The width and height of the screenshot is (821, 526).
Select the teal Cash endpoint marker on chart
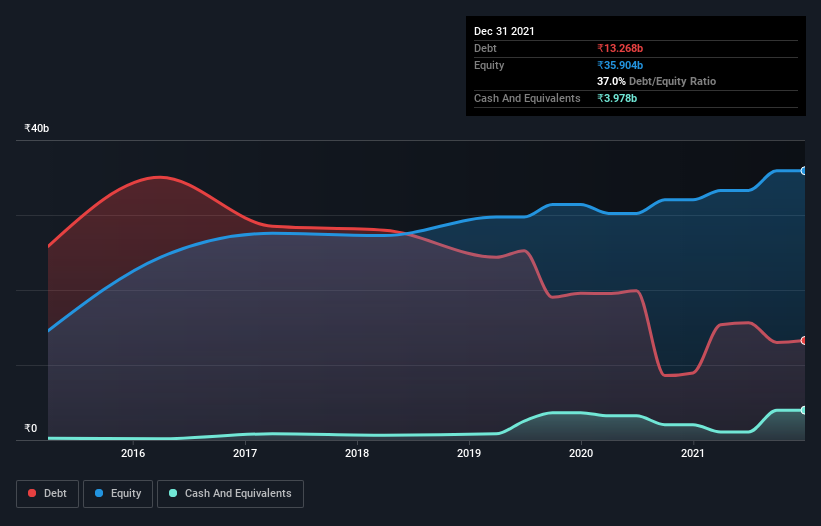click(804, 410)
